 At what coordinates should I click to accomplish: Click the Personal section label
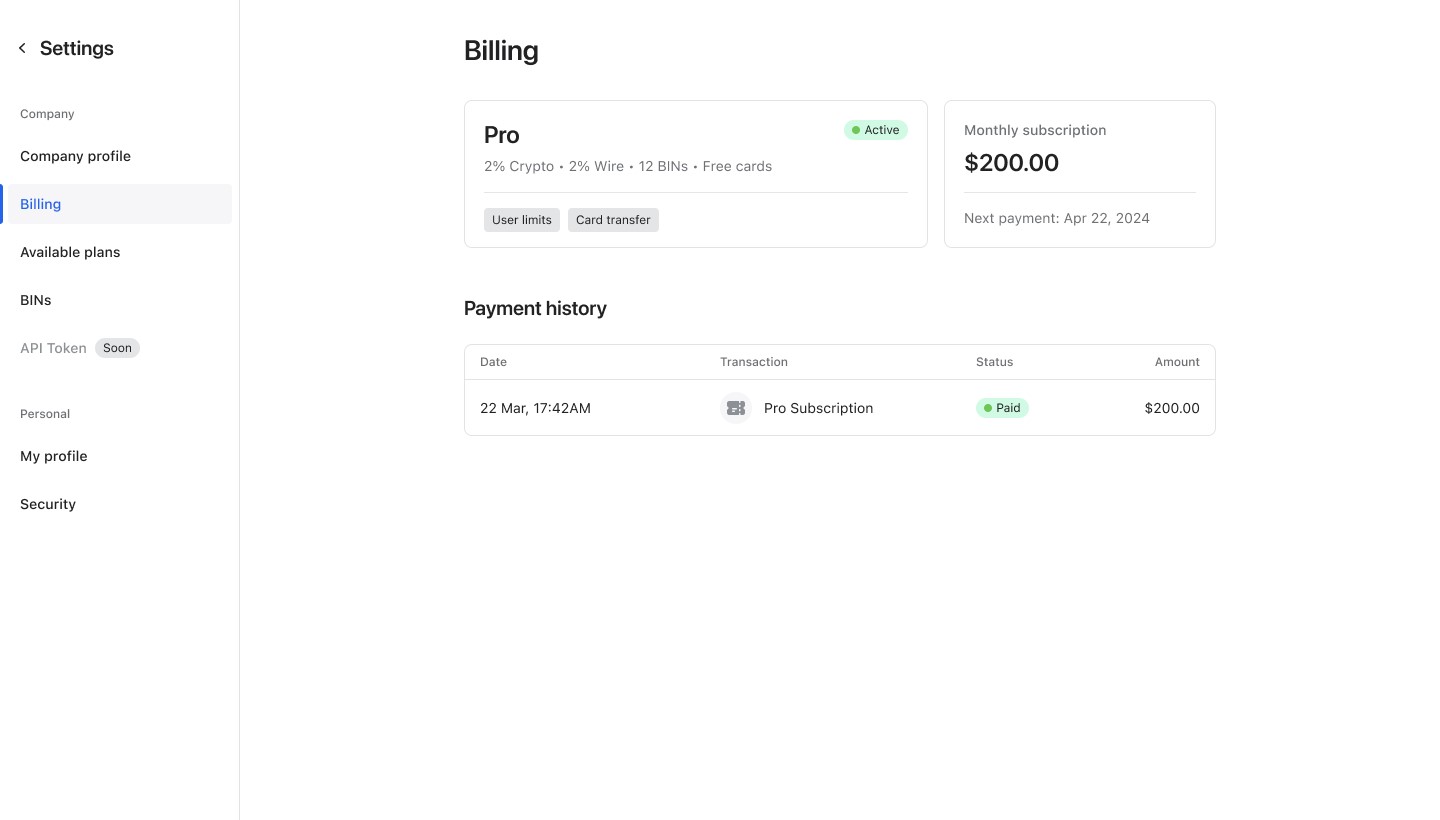[x=45, y=414]
